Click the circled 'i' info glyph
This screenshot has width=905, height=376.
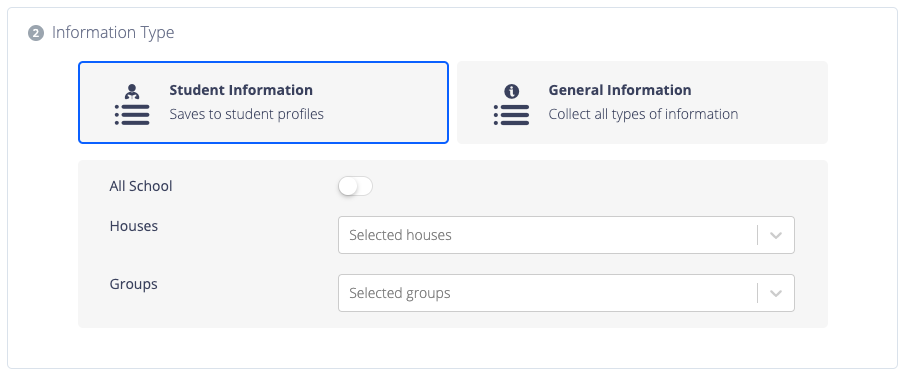(x=511, y=91)
